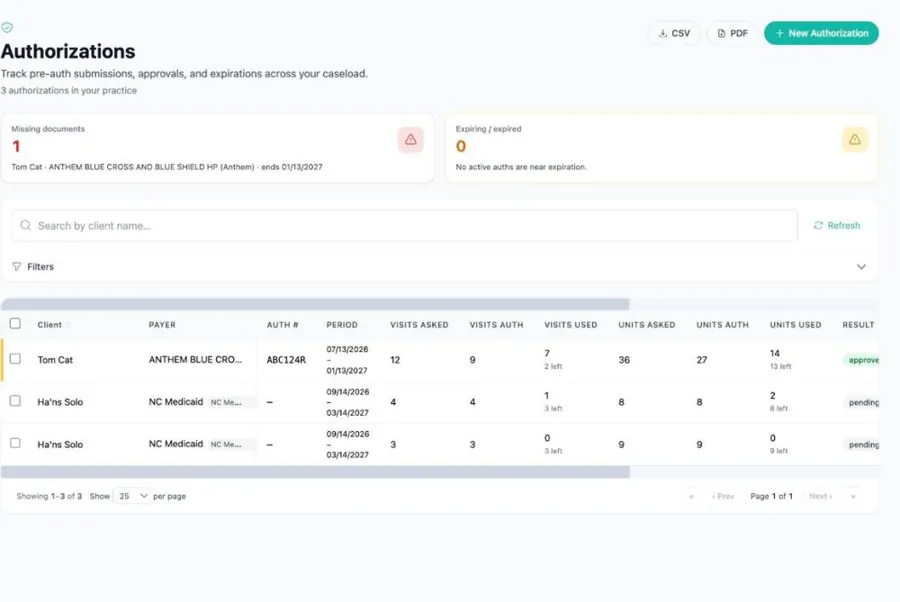Click the PAYER column header
The image size is (900, 602).
click(162, 325)
